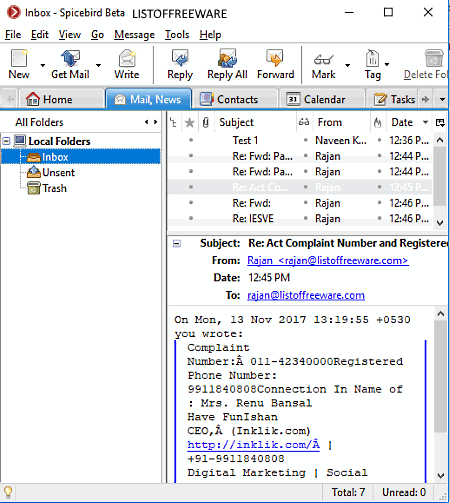Screen dimensions: 450x503
Task: Sort by junk status flame column
Action: (378, 122)
